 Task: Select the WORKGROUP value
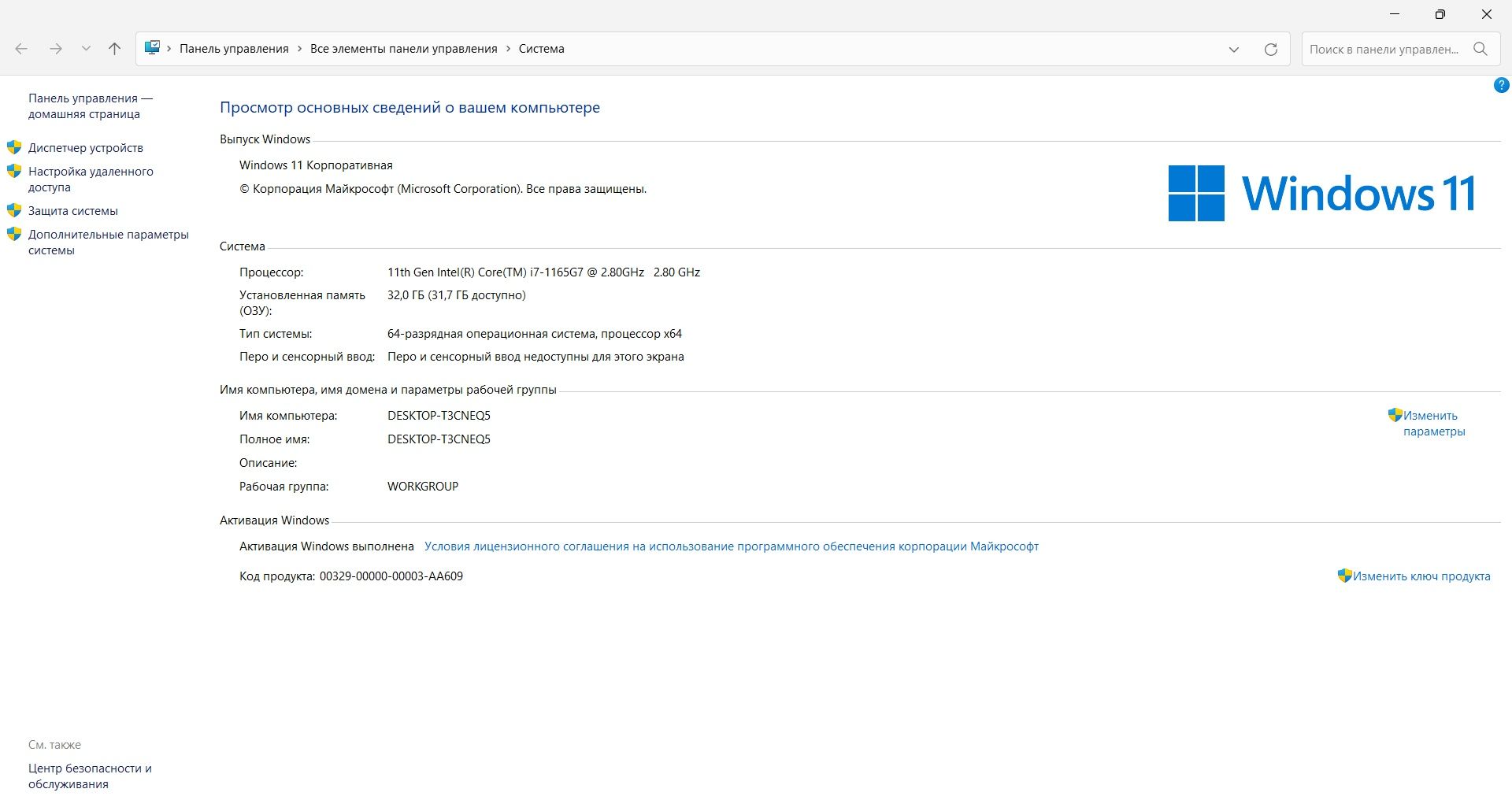(423, 487)
